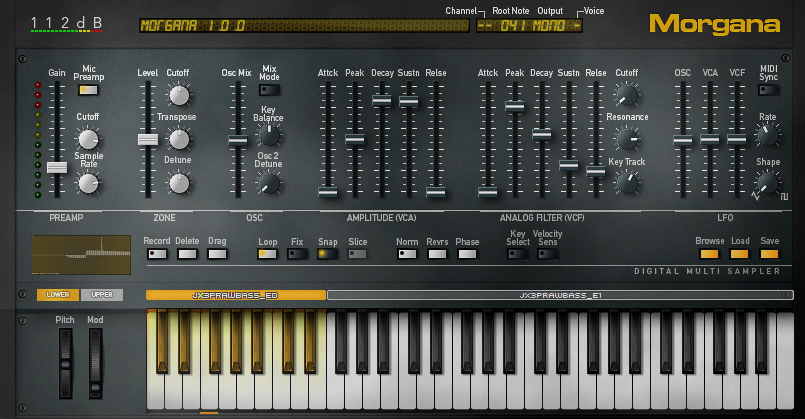
Task: Toggle the Loop switch
Action: 267,254
